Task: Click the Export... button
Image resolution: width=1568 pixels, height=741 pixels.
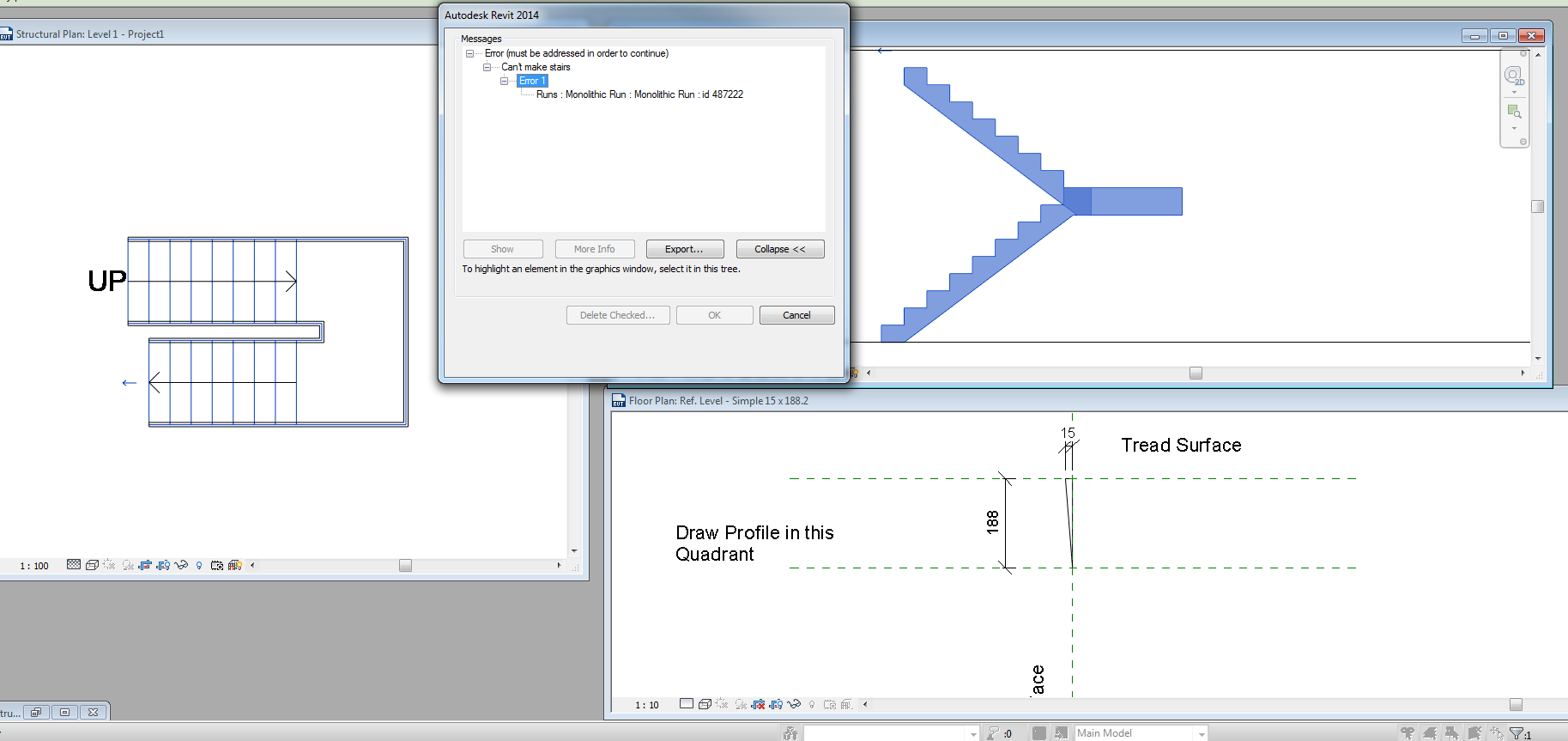Action: (685, 249)
